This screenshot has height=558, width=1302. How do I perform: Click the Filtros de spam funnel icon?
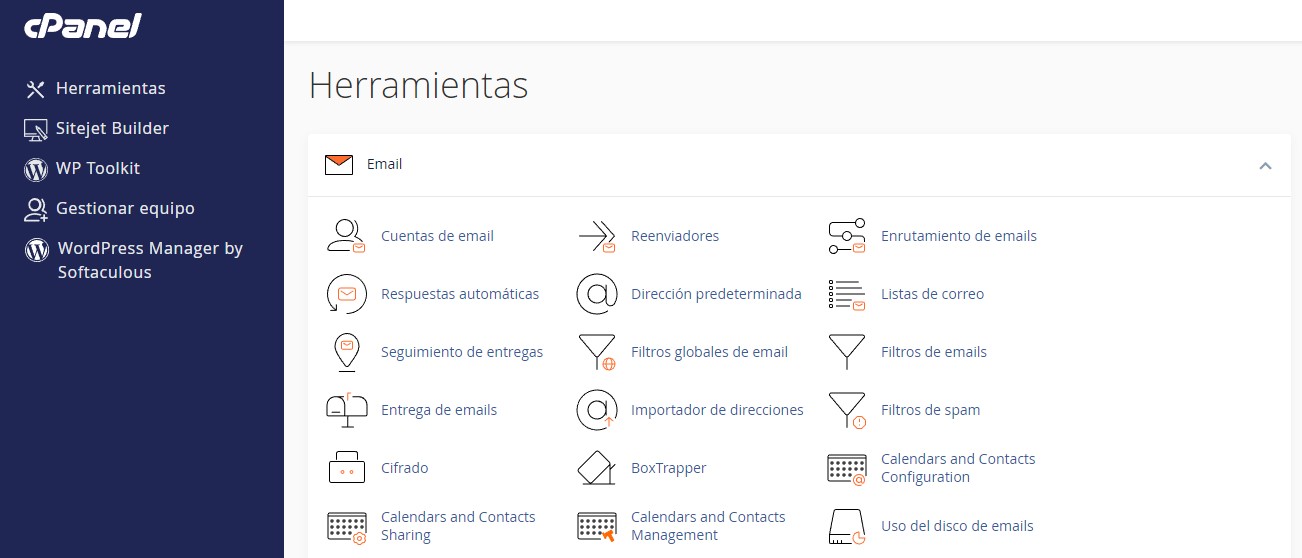[x=847, y=410]
